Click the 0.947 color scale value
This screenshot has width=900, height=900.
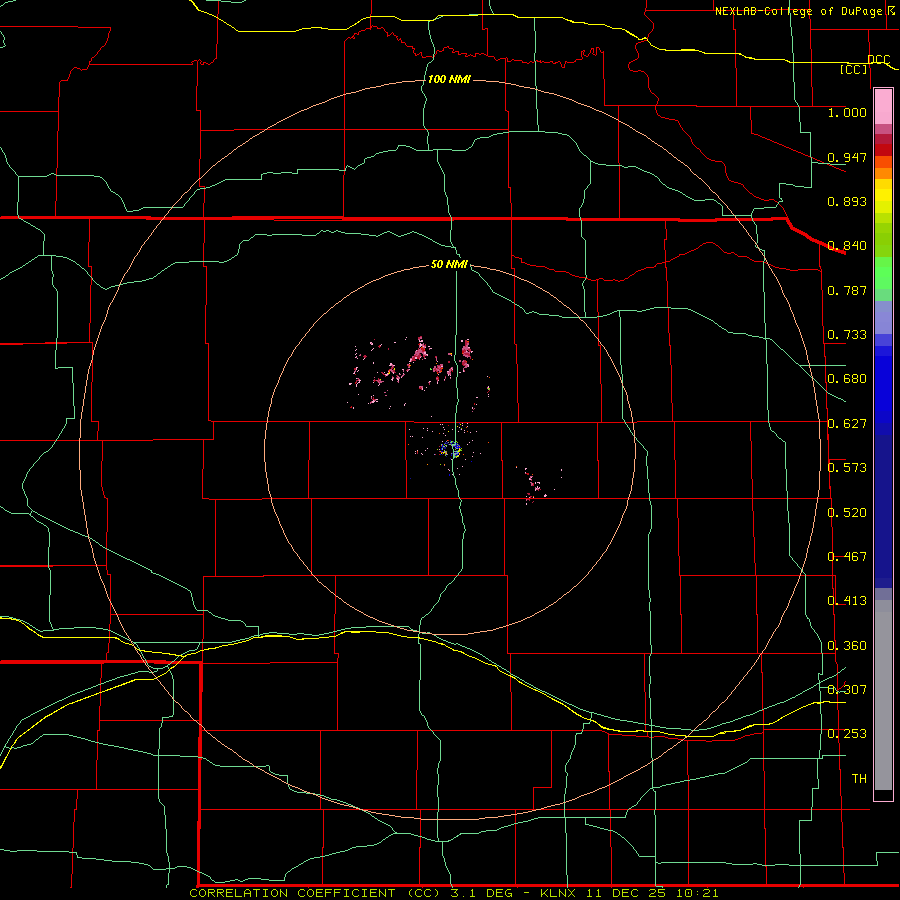pyautogui.click(x=847, y=157)
